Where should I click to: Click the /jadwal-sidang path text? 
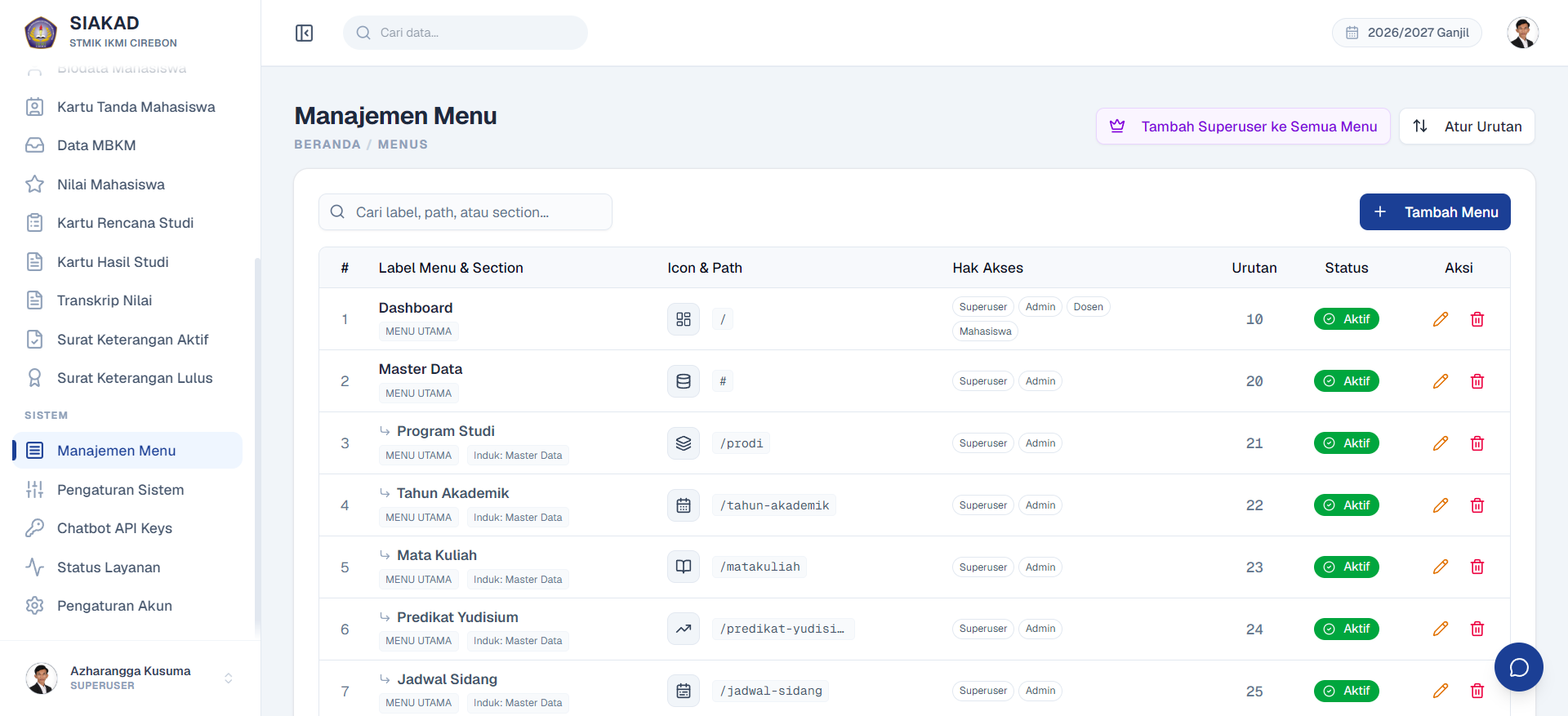[771, 691]
